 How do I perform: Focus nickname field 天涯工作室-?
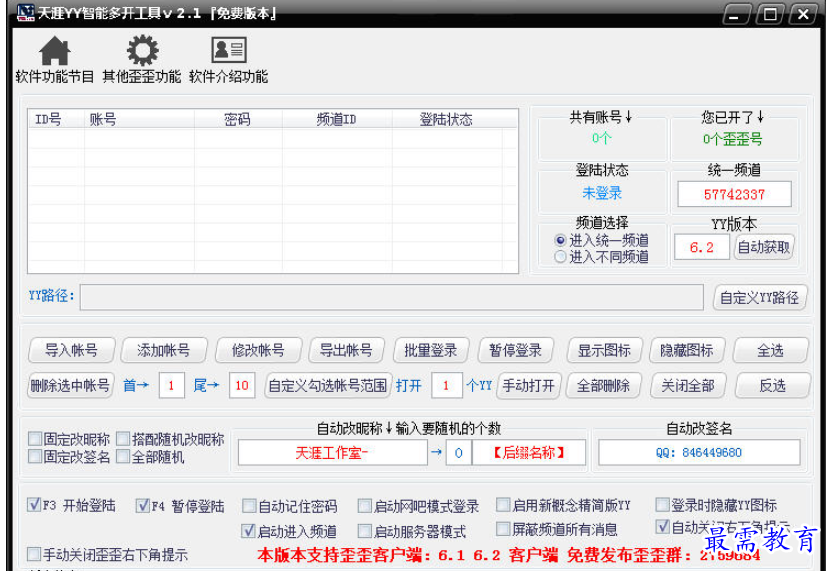pos(332,452)
